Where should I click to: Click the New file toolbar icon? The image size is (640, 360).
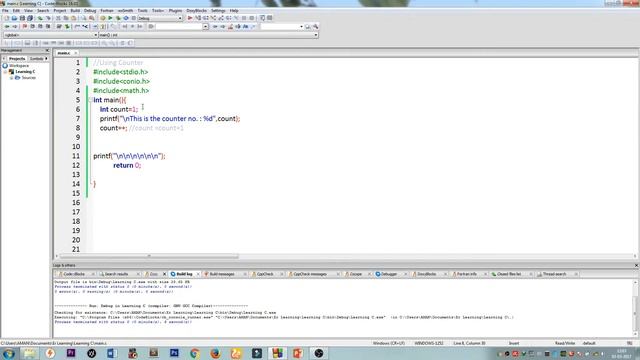click(x=7, y=18)
